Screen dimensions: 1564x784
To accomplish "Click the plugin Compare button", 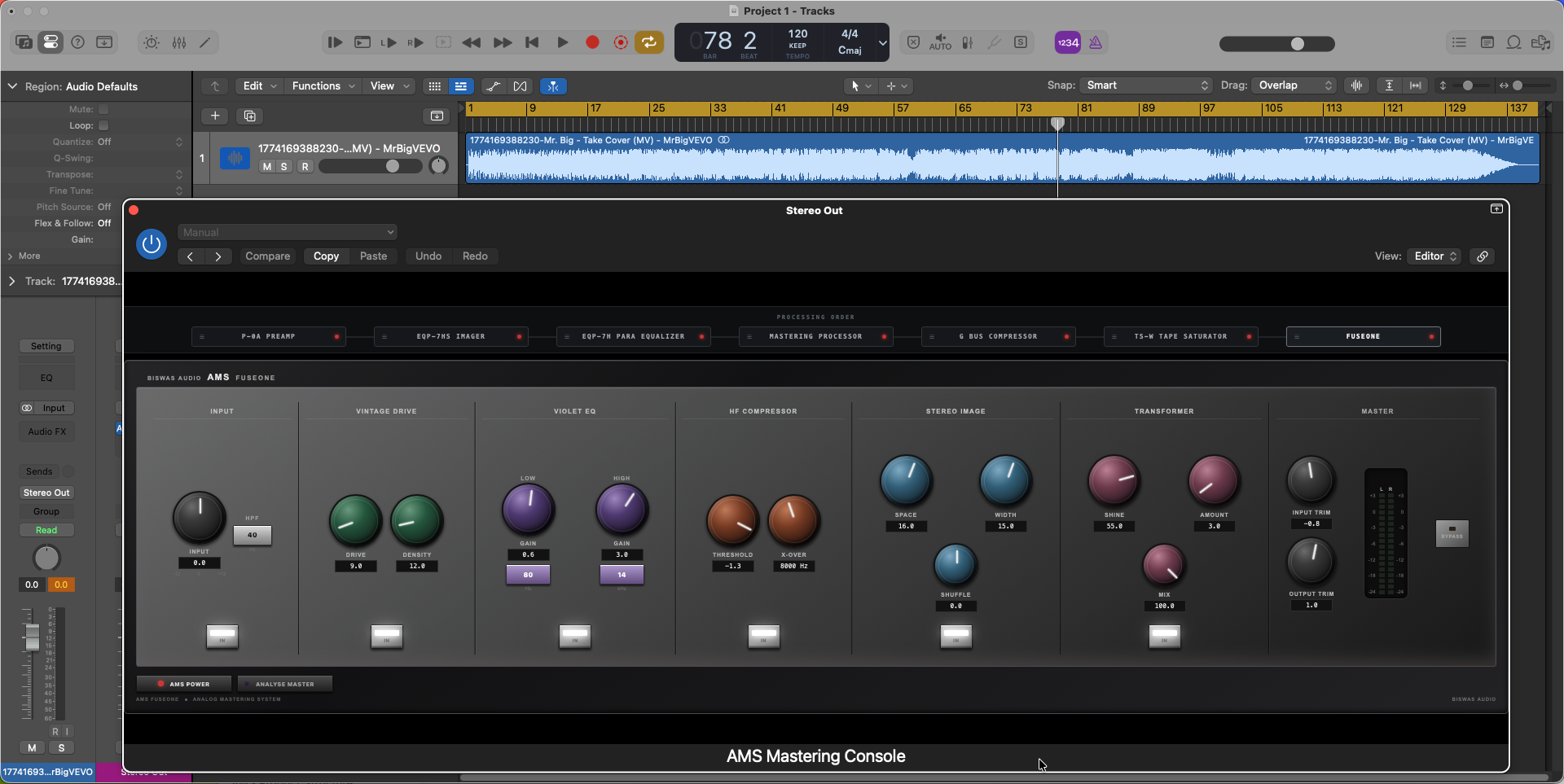I will pos(268,256).
